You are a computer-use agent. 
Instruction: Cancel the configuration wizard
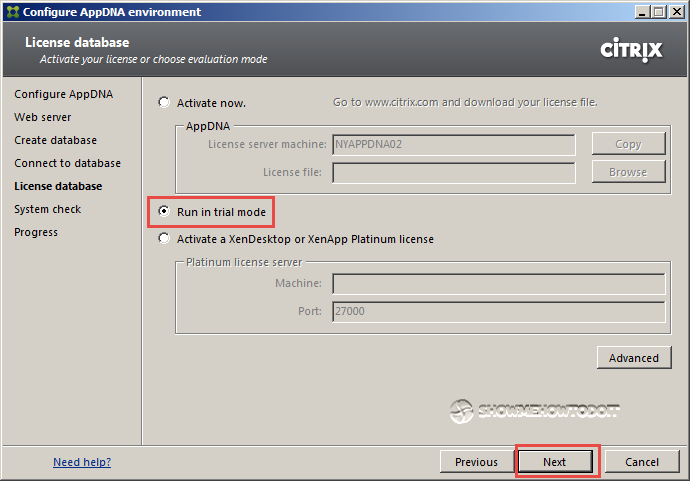(641, 462)
